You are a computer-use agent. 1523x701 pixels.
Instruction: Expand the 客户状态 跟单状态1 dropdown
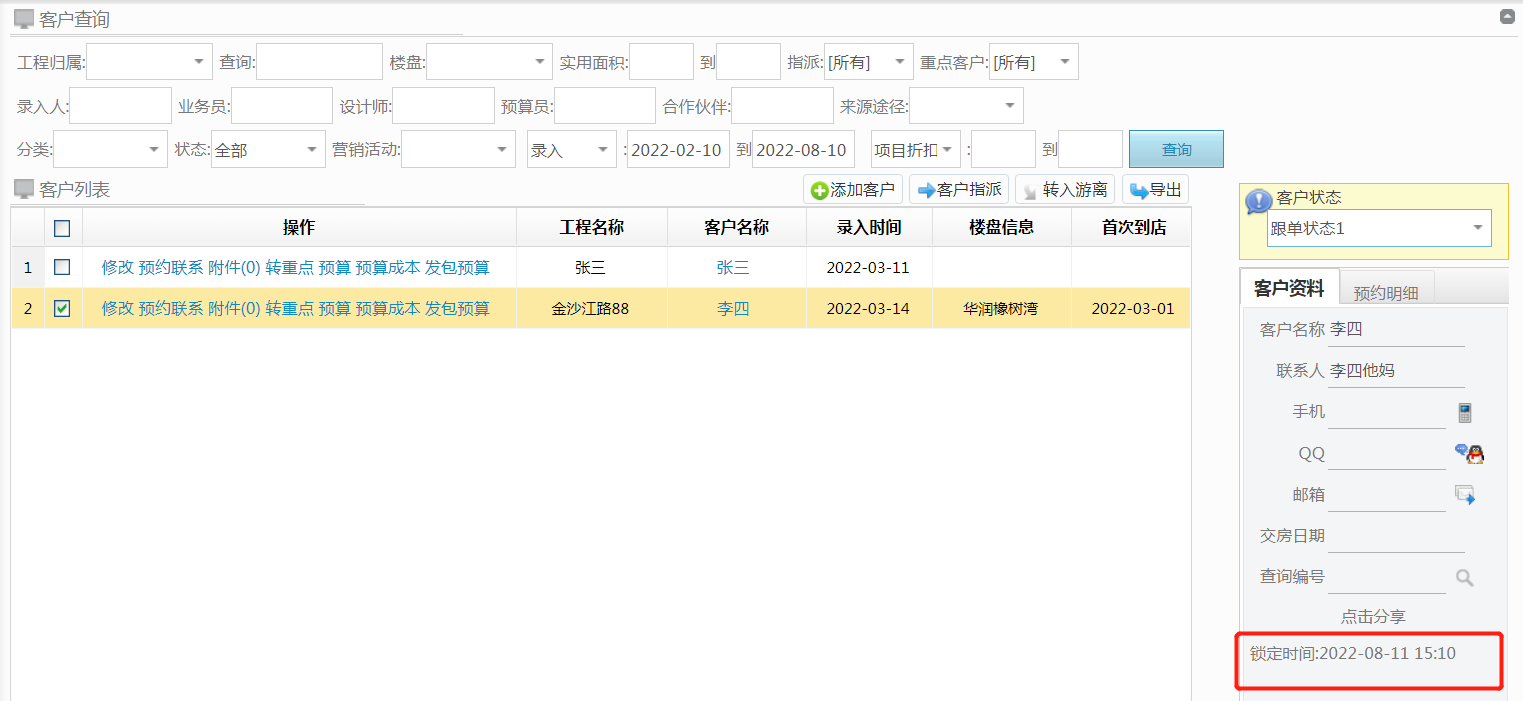pyautogui.click(x=1477, y=228)
